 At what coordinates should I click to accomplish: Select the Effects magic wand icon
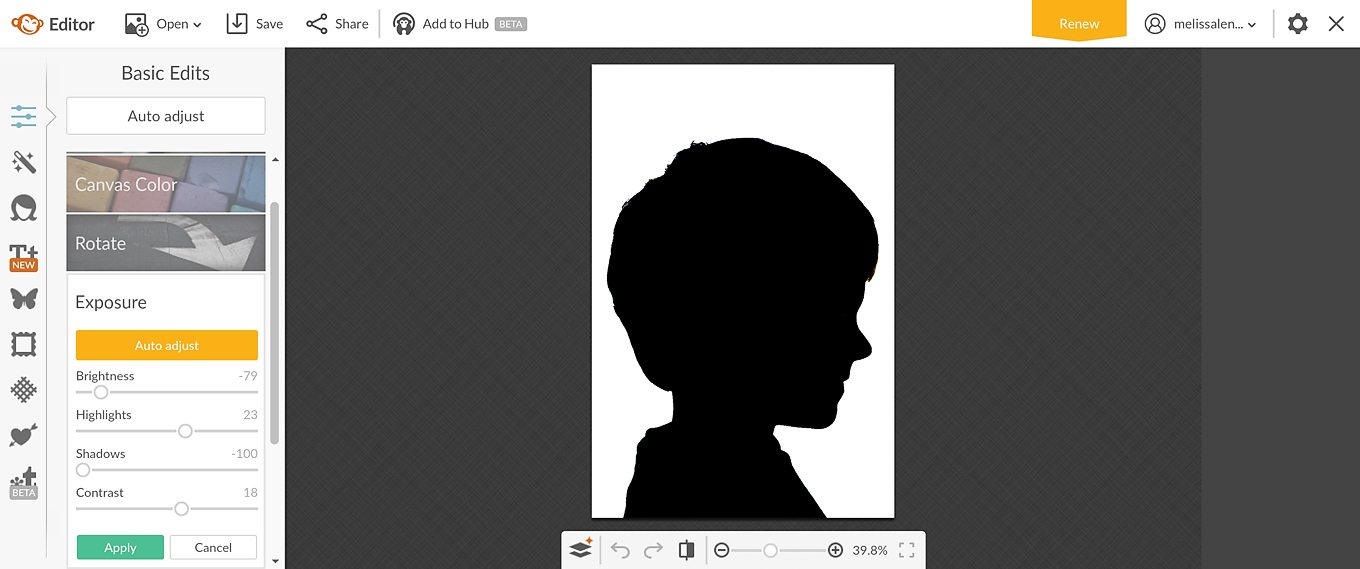click(24, 162)
